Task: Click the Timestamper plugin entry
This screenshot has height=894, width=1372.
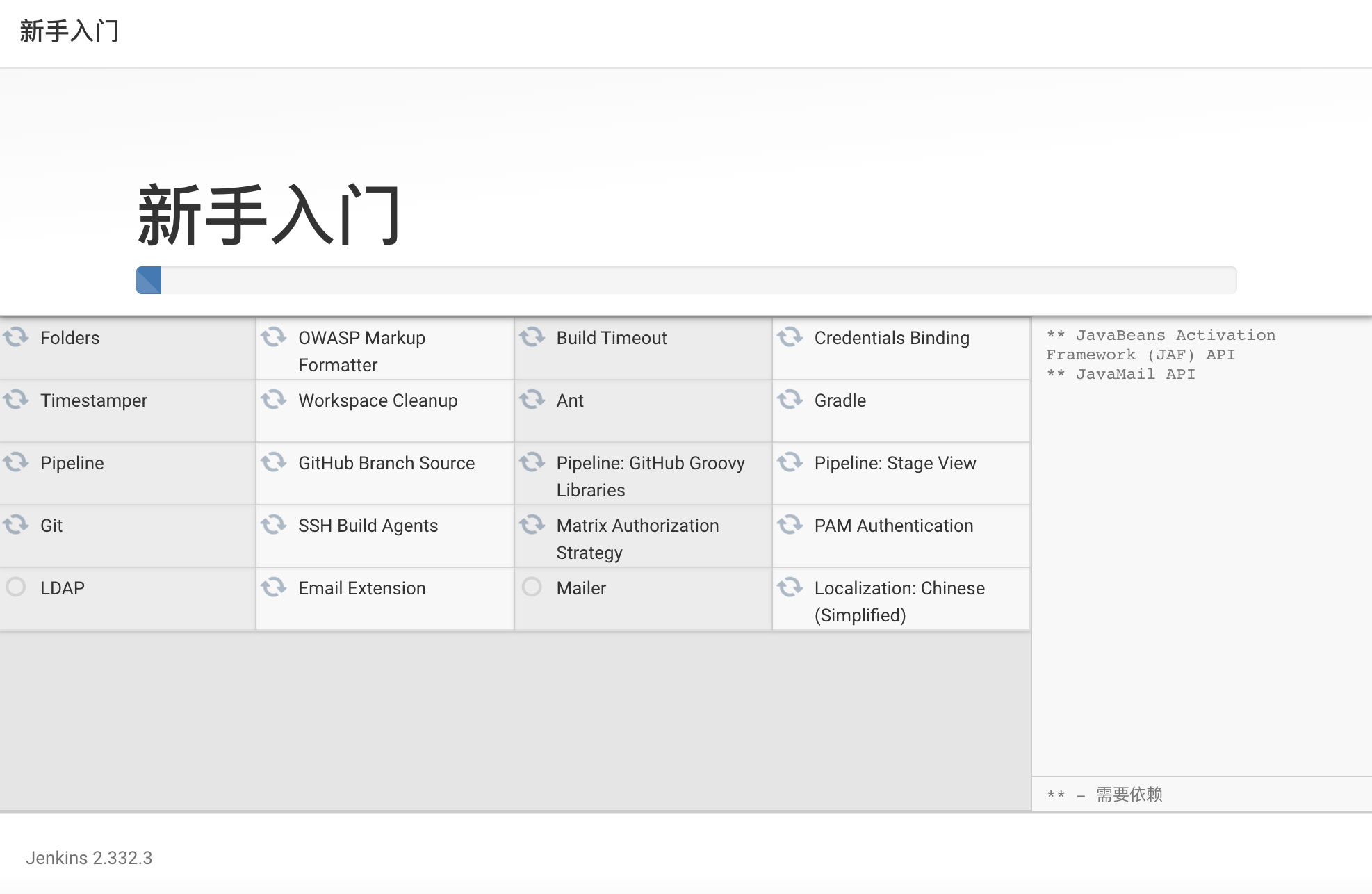Action: [94, 400]
